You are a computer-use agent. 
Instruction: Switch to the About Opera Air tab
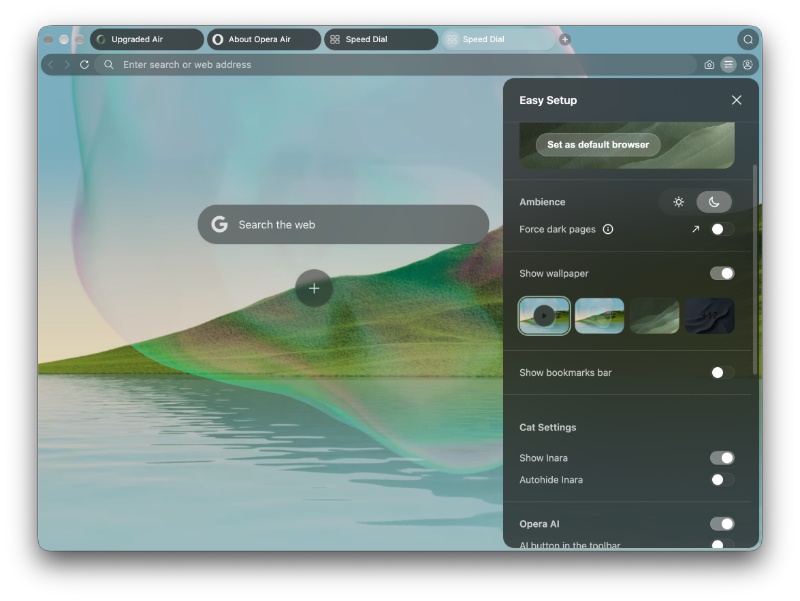[264, 39]
